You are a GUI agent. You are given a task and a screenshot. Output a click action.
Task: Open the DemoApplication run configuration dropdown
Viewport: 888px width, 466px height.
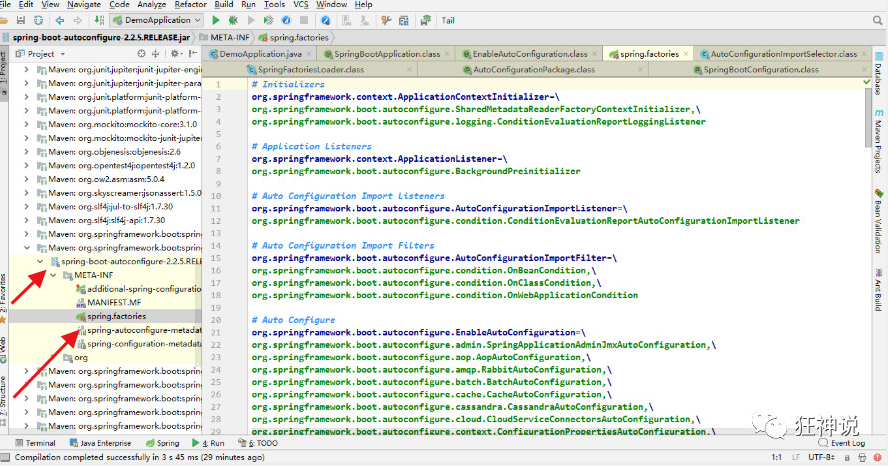(156, 20)
